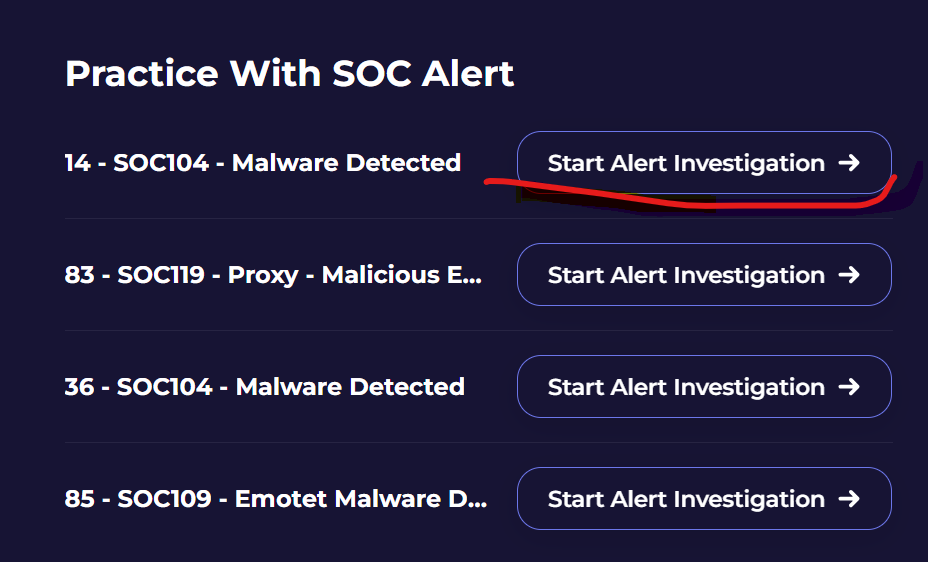Start Alert Investigation for alert 14
Viewport: 928px width, 562px height.
point(686,163)
